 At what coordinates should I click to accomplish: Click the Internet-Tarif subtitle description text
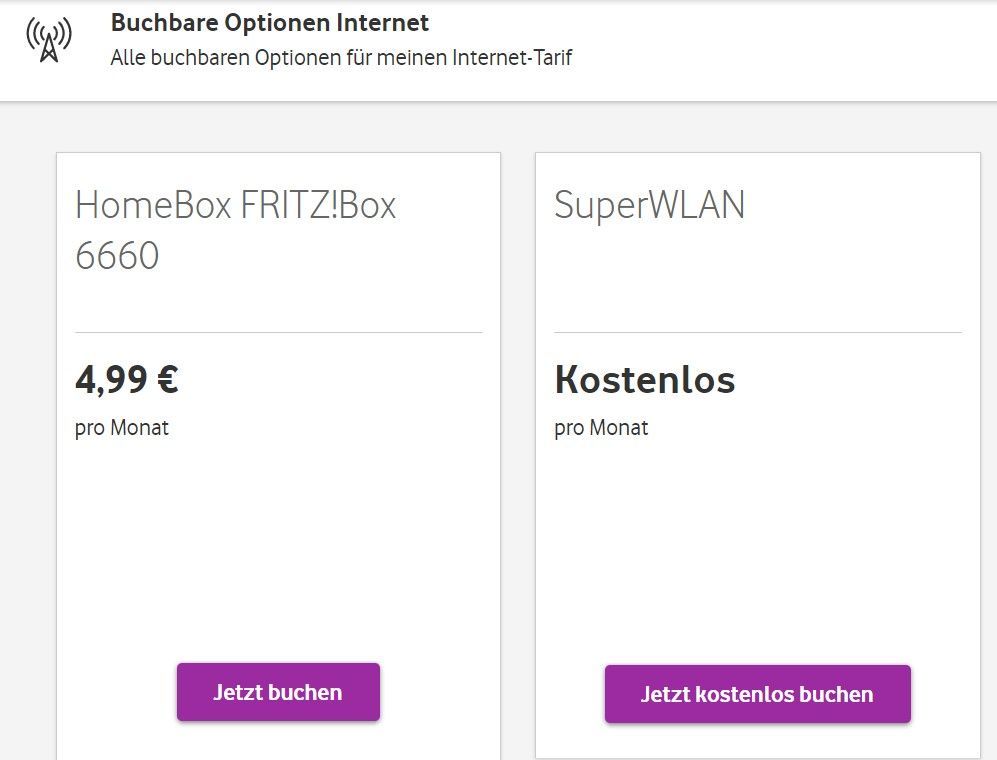point(341,57)
